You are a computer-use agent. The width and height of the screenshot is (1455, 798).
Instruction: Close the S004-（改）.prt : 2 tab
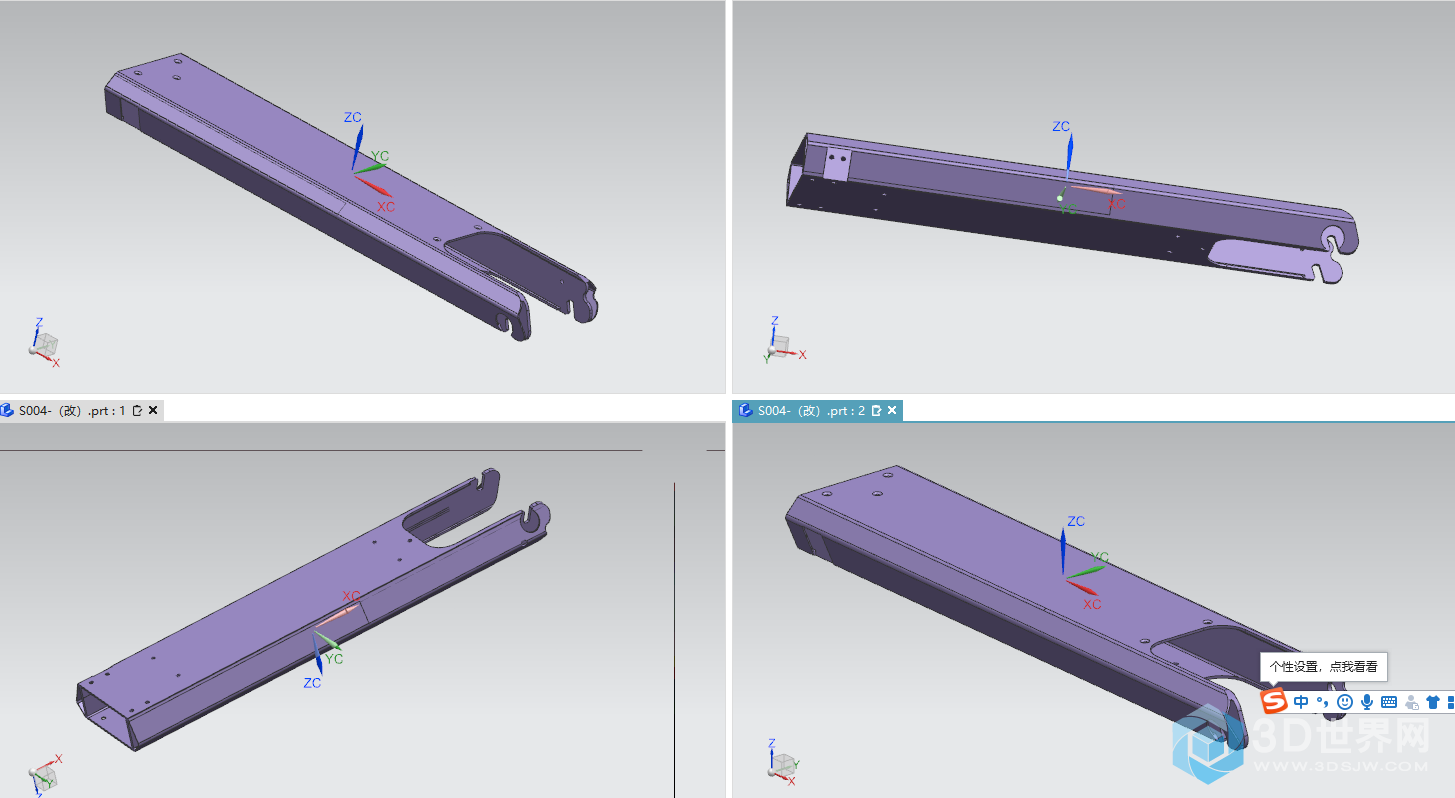(891, 410)
